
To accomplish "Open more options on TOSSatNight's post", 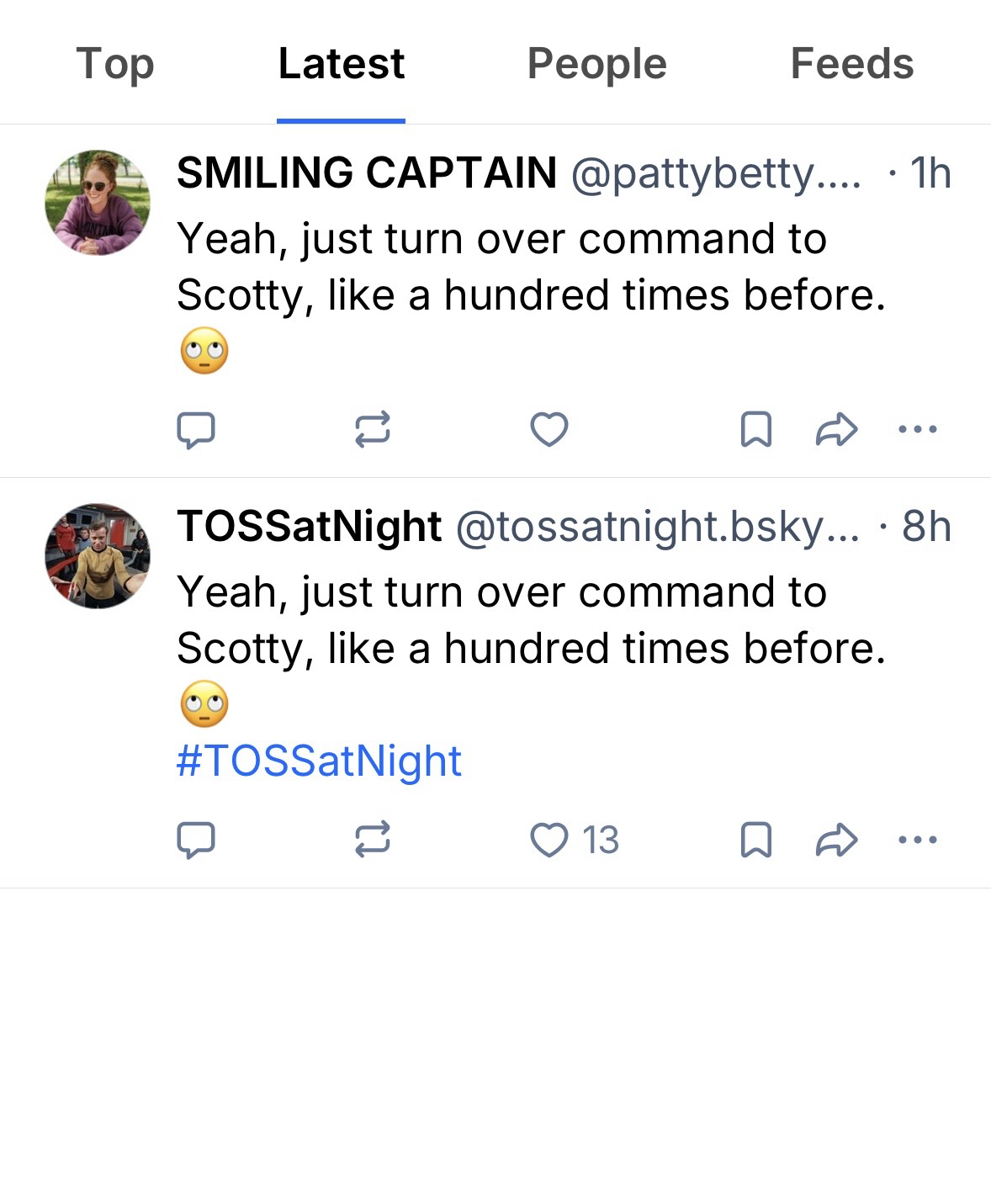I will (917, 840).
